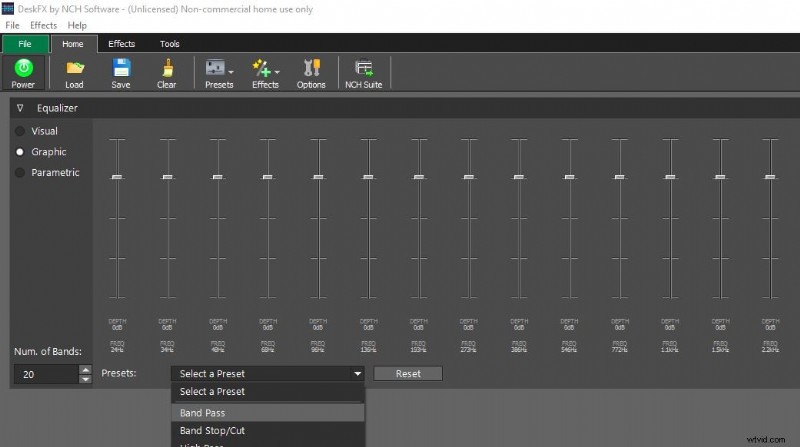Click the Clear brush icon
Image resolution: width=800 pixels, height=447 pixels.
167,68
